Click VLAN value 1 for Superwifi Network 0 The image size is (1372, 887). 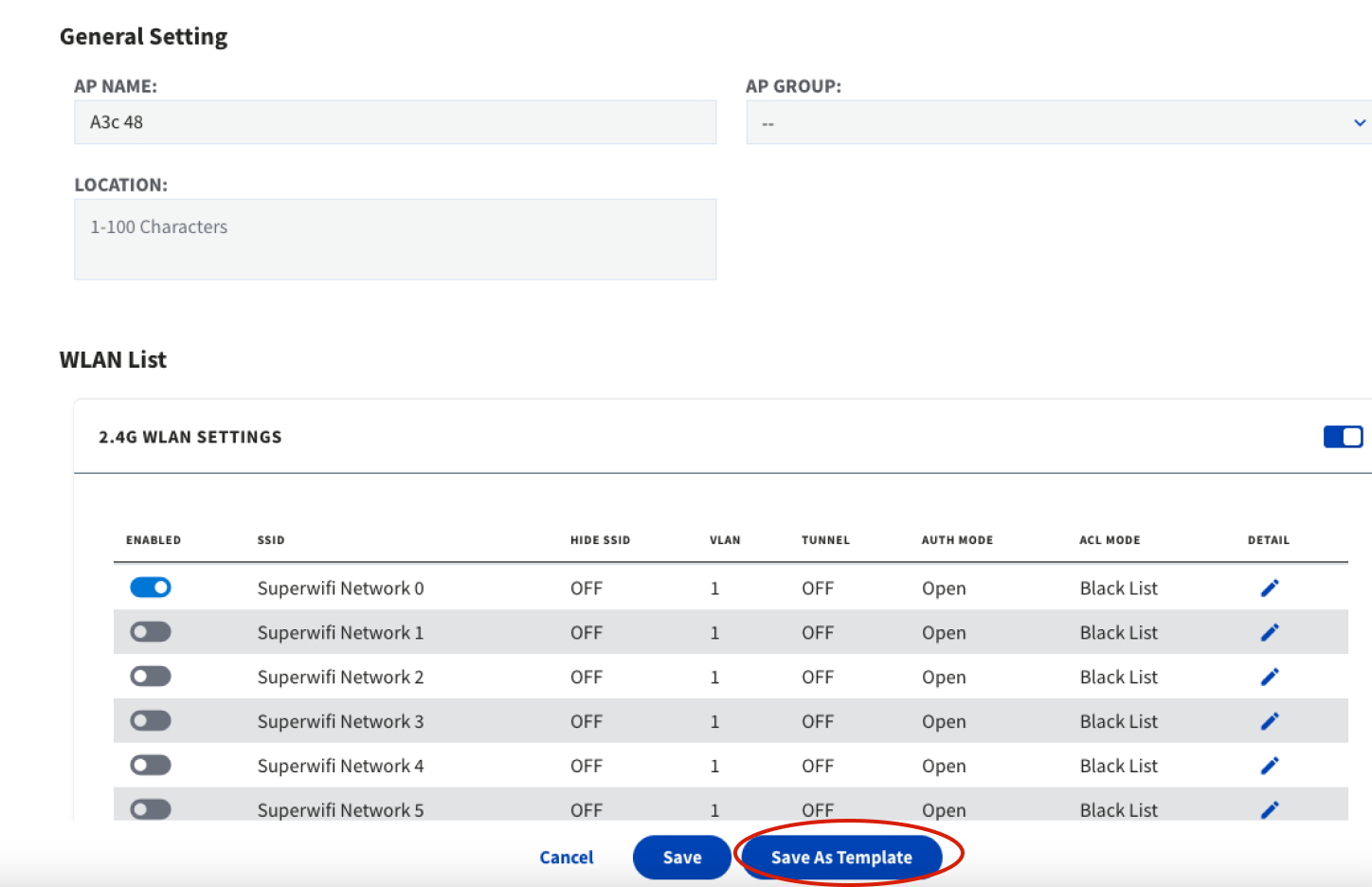pyautogui.click(x=714, y=588)
